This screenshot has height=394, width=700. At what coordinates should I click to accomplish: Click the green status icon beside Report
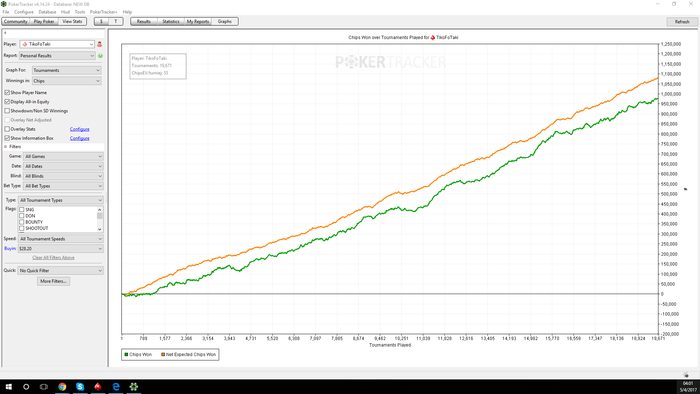pyautogui.click(x=100, y=56)
